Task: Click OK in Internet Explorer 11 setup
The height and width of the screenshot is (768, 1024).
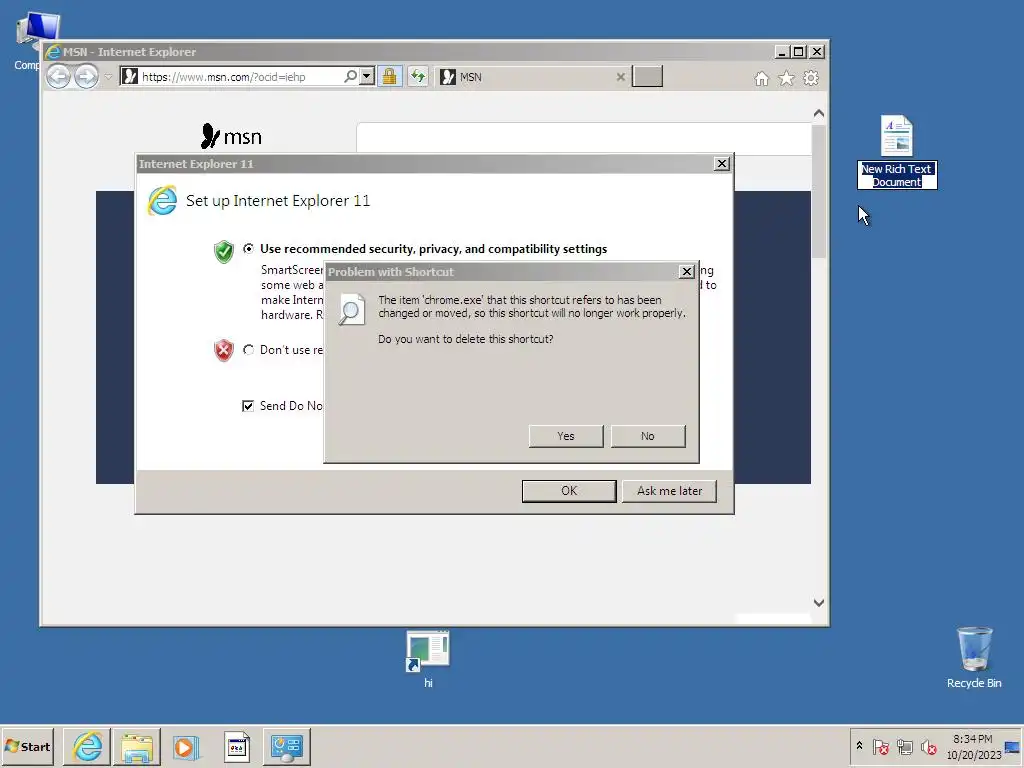Action: coord(569,491)
